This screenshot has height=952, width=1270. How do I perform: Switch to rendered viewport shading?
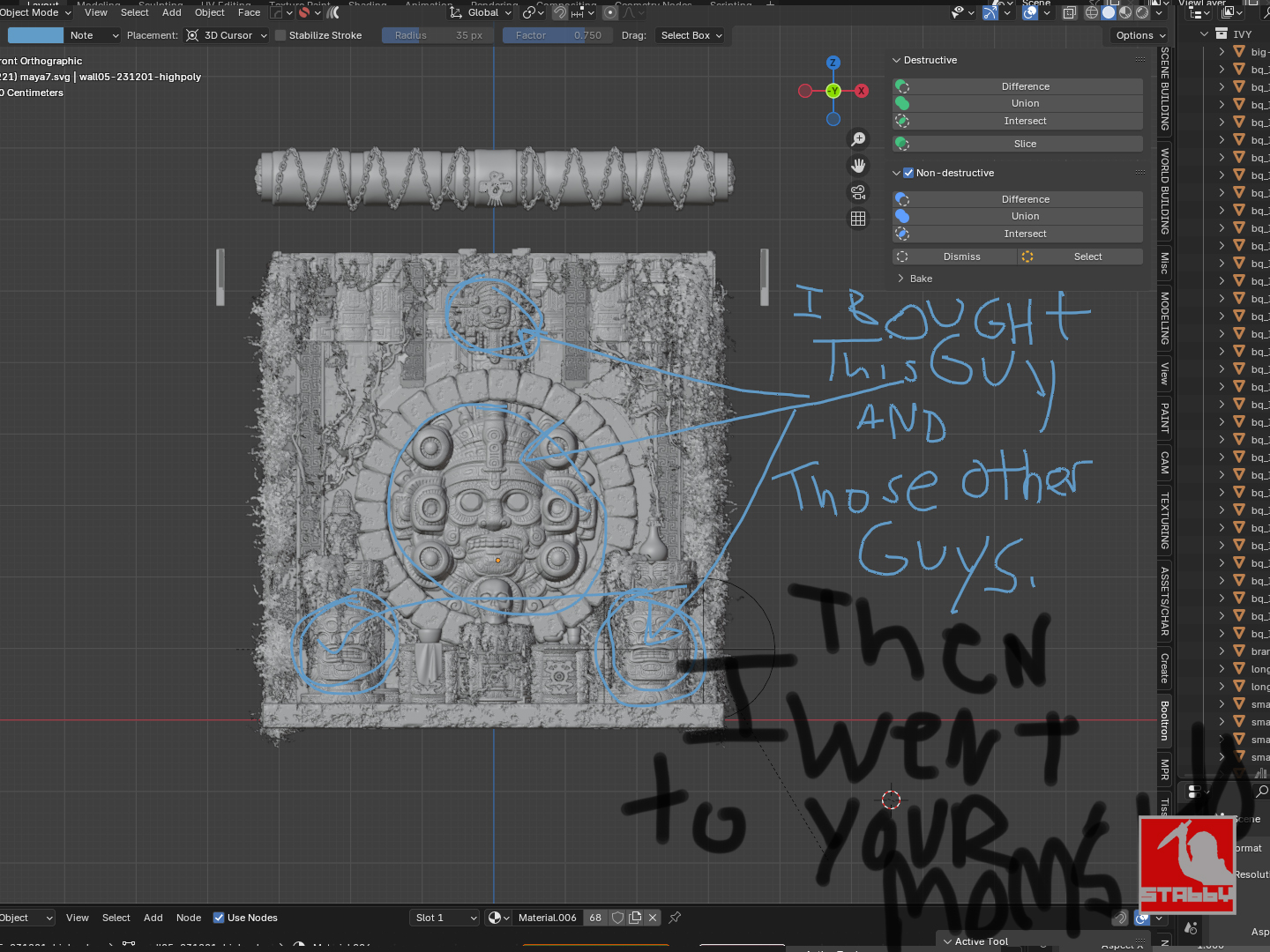1142,12
